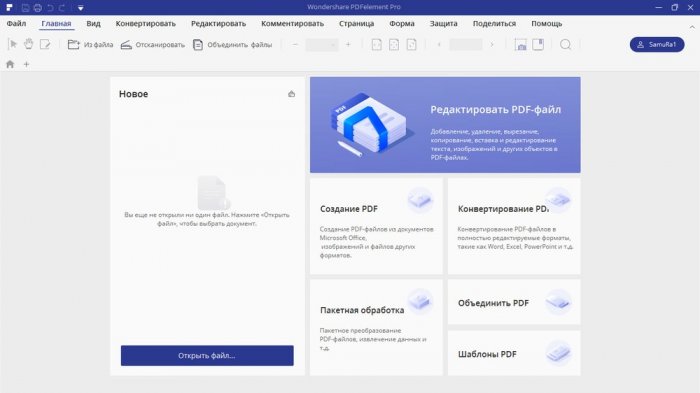The height and width of the screenshot is (393, 700).
Task: Open the Создание PDF card
Action: [376, 226]
